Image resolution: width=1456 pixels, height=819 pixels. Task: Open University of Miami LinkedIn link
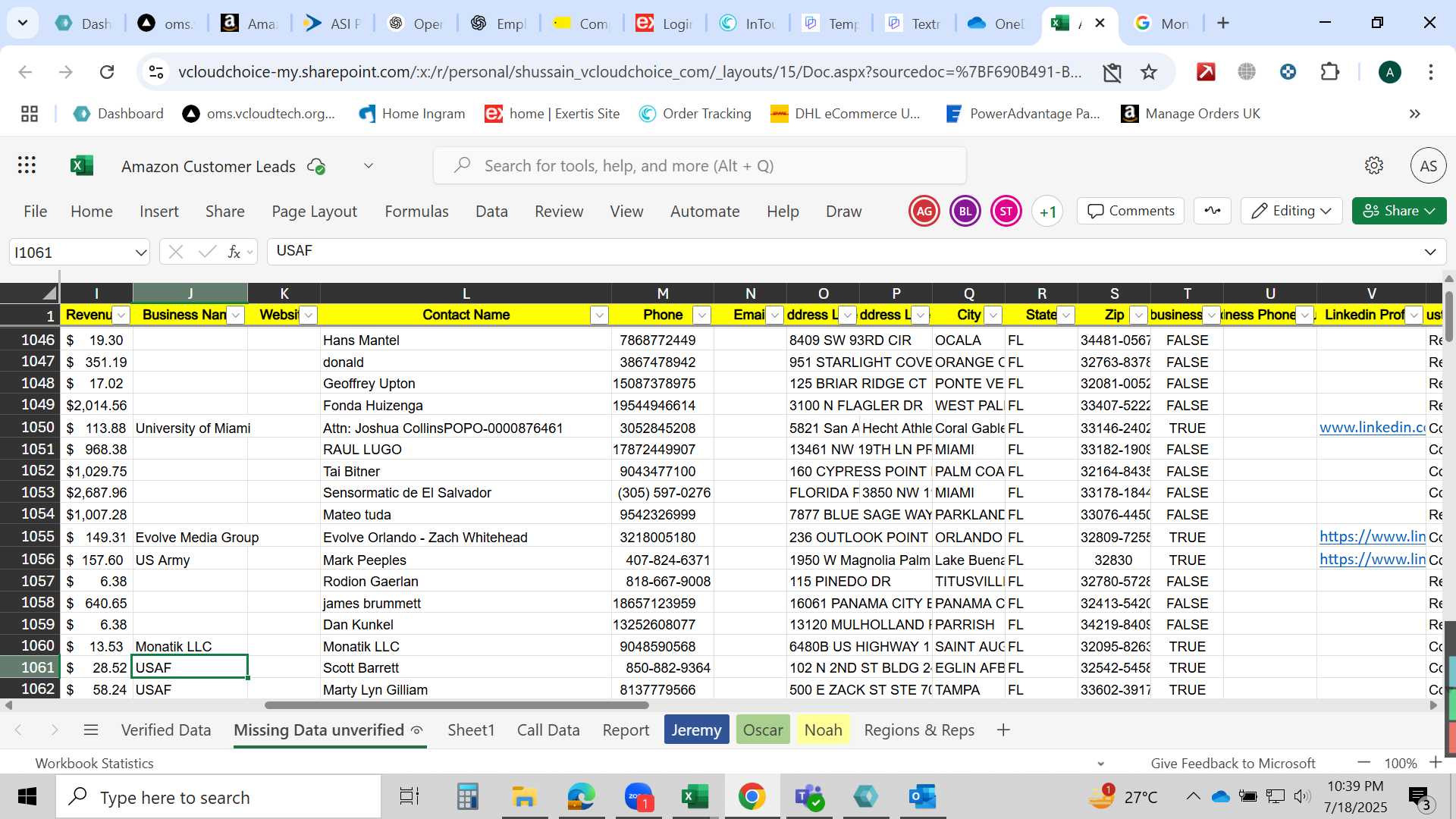point(1372,428)
